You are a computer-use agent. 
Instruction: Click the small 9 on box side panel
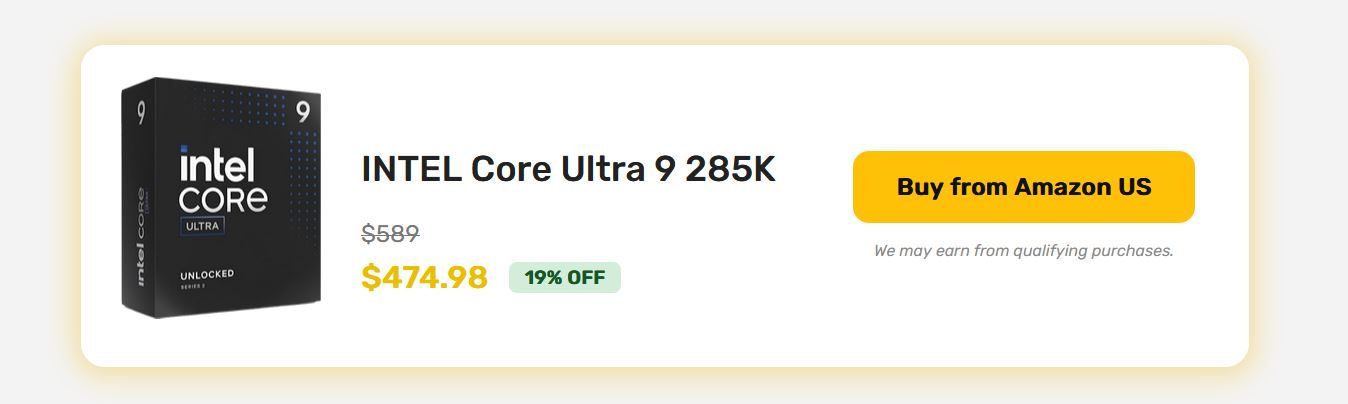pos(140,111)
